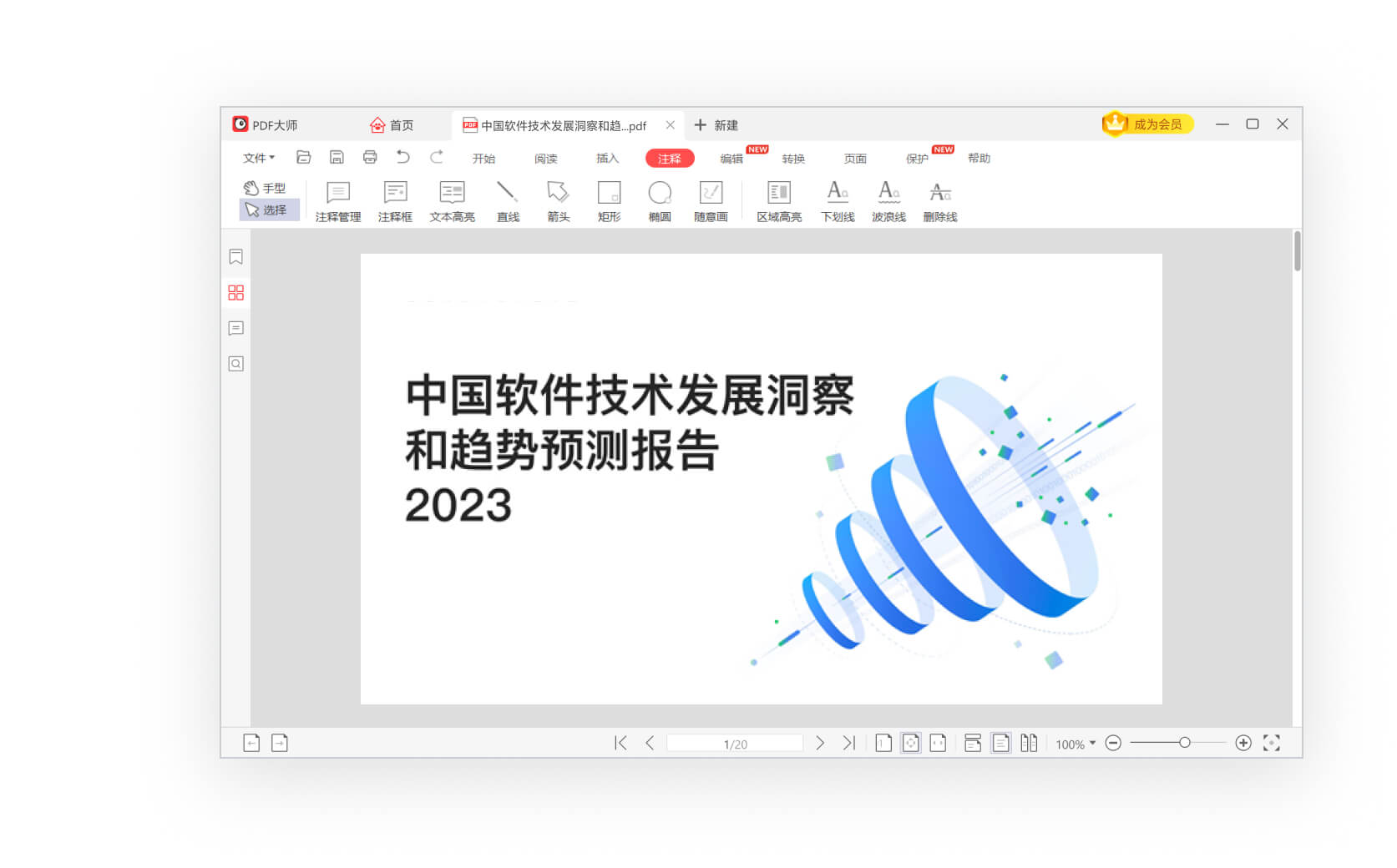Open the 首页 home tab
This screenshot has width=1397, height=868.
click(393, 124)
